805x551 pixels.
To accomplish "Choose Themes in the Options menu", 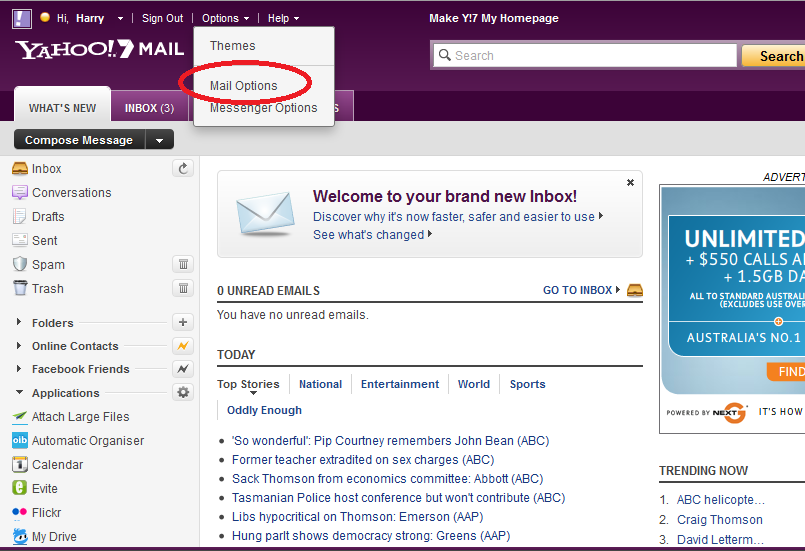I will 232,46.
